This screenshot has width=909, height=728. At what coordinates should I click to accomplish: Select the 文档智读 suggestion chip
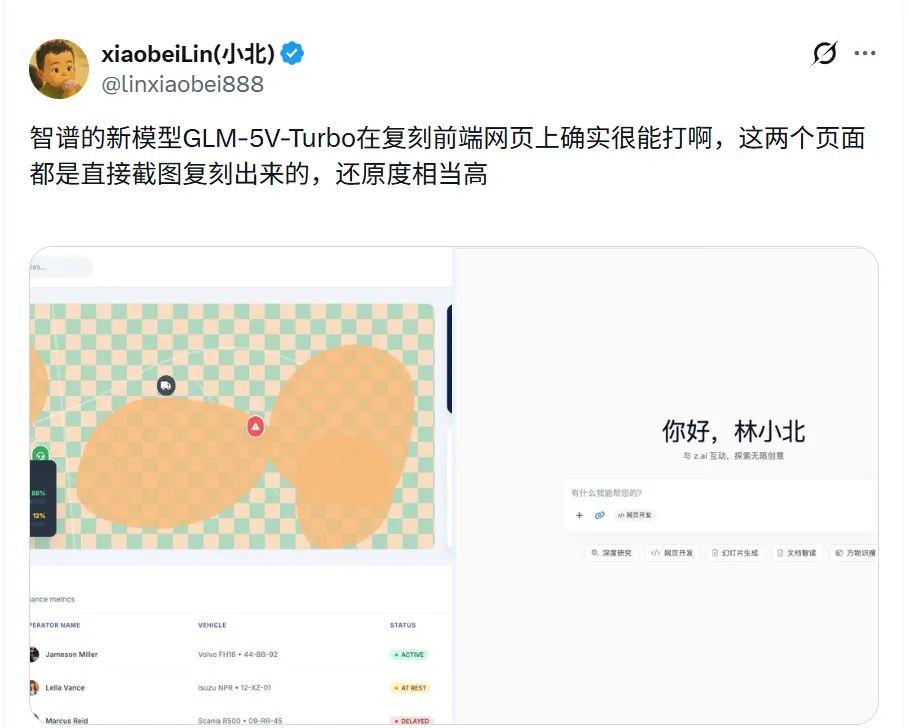coord(797,553)
